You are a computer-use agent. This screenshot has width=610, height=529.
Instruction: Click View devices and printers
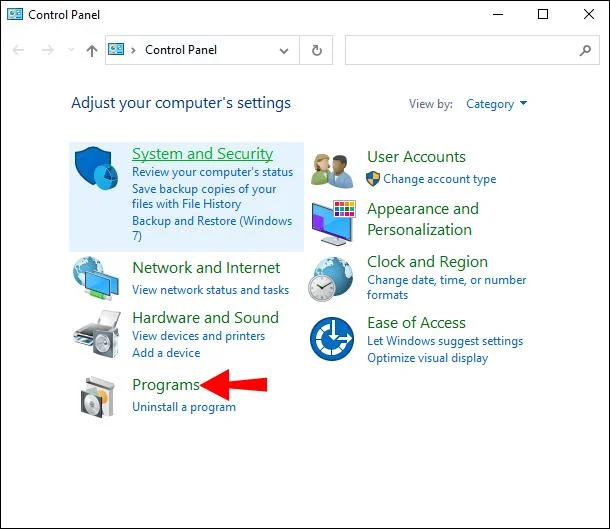[198, 336]
